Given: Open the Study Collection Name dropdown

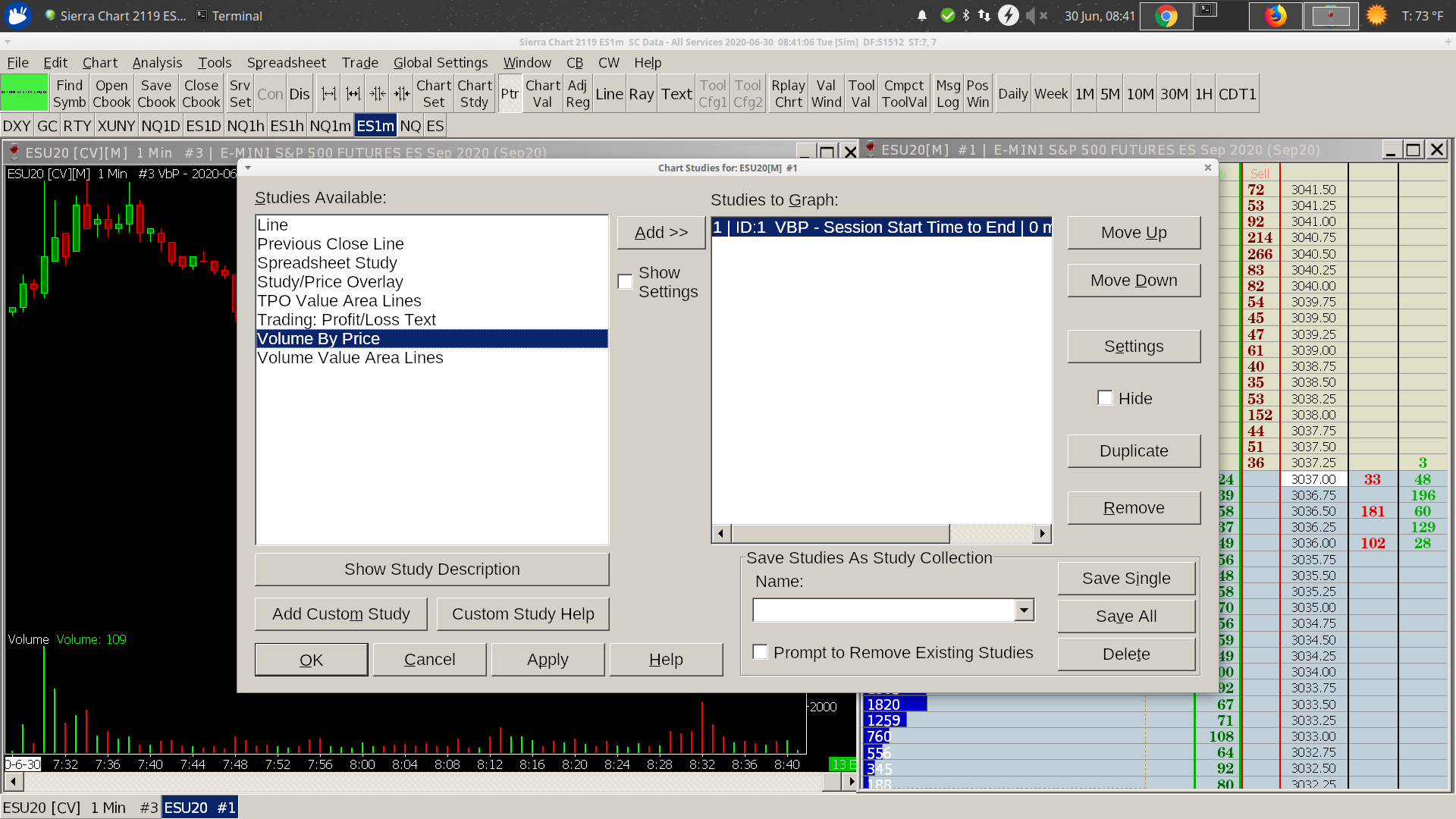Looking at the screenshot, I should click(x=1025, y=610).
